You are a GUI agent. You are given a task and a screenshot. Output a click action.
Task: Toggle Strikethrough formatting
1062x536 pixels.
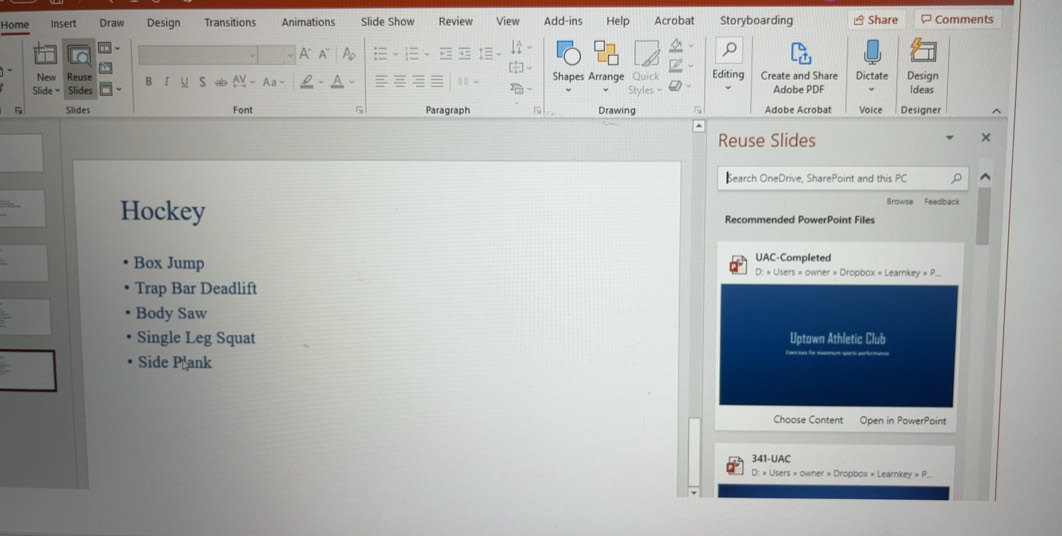pyautogui.click(x=221, y=83)
